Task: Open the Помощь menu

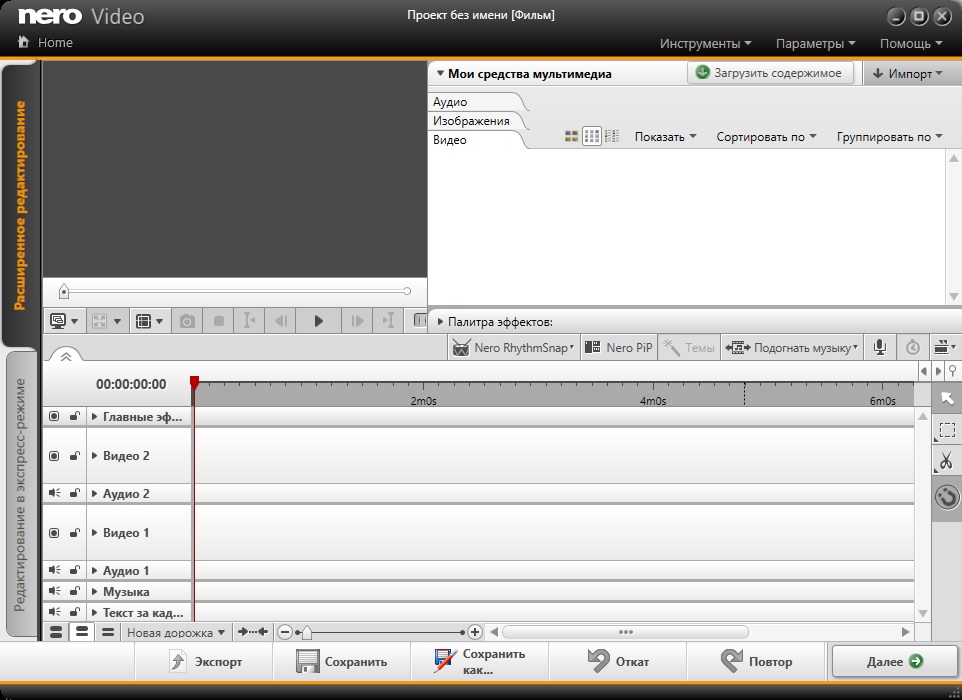Action: (911, 44)
